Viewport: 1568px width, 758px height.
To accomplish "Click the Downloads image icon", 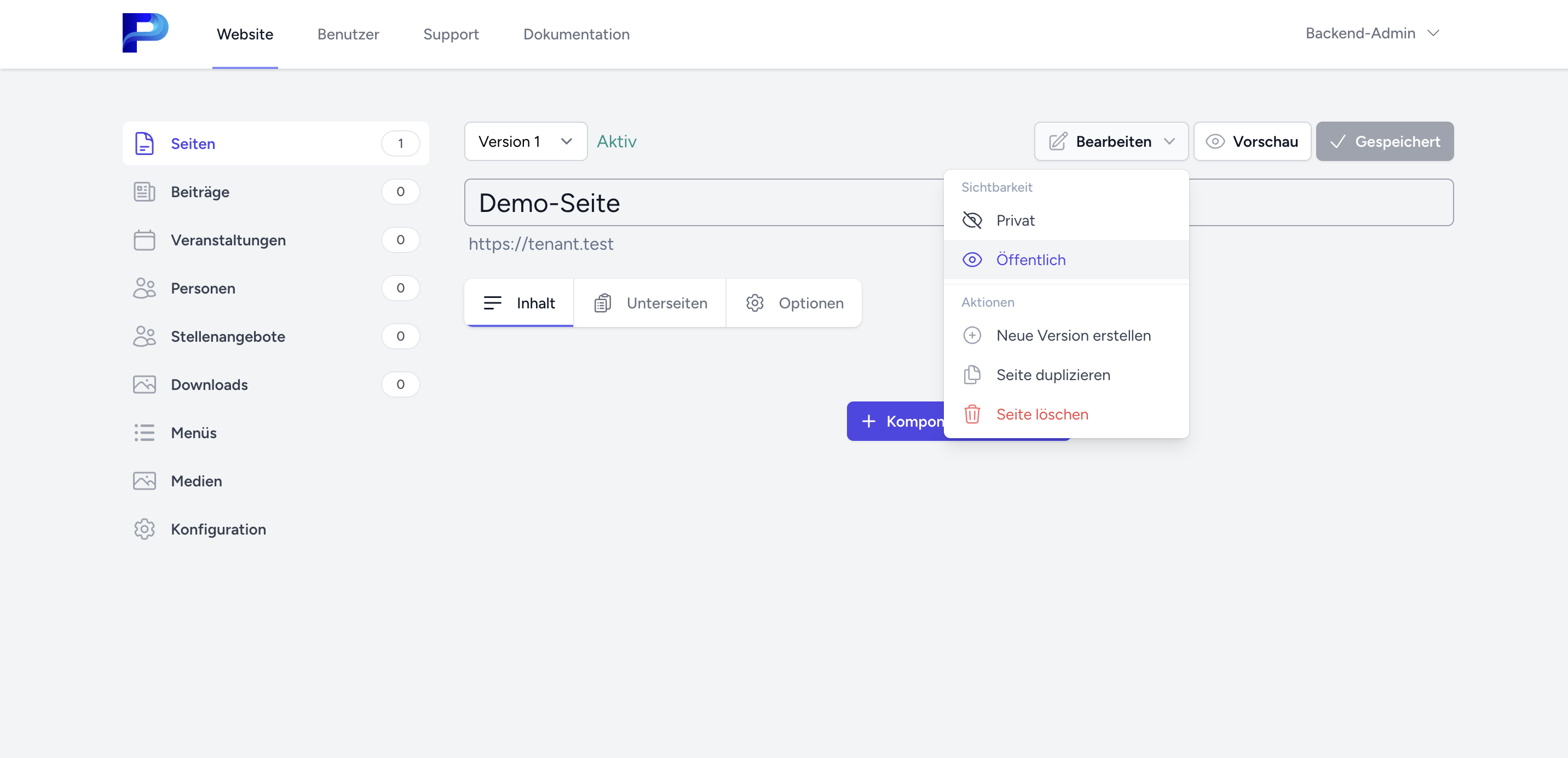I will click(x=144, y=385).
